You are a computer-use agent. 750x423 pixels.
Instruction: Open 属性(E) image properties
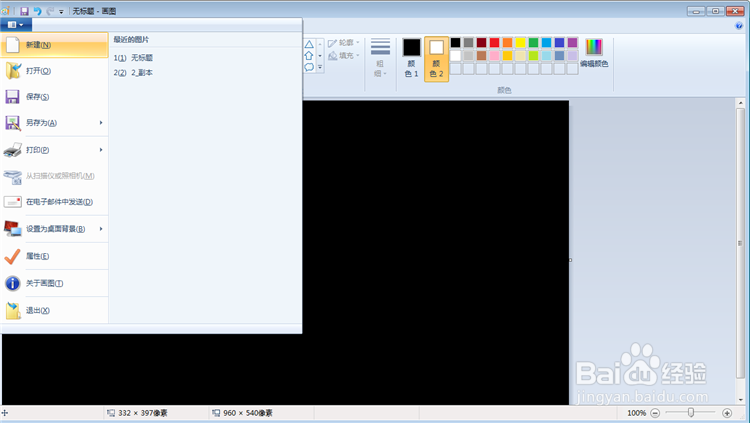click(55, 256)
